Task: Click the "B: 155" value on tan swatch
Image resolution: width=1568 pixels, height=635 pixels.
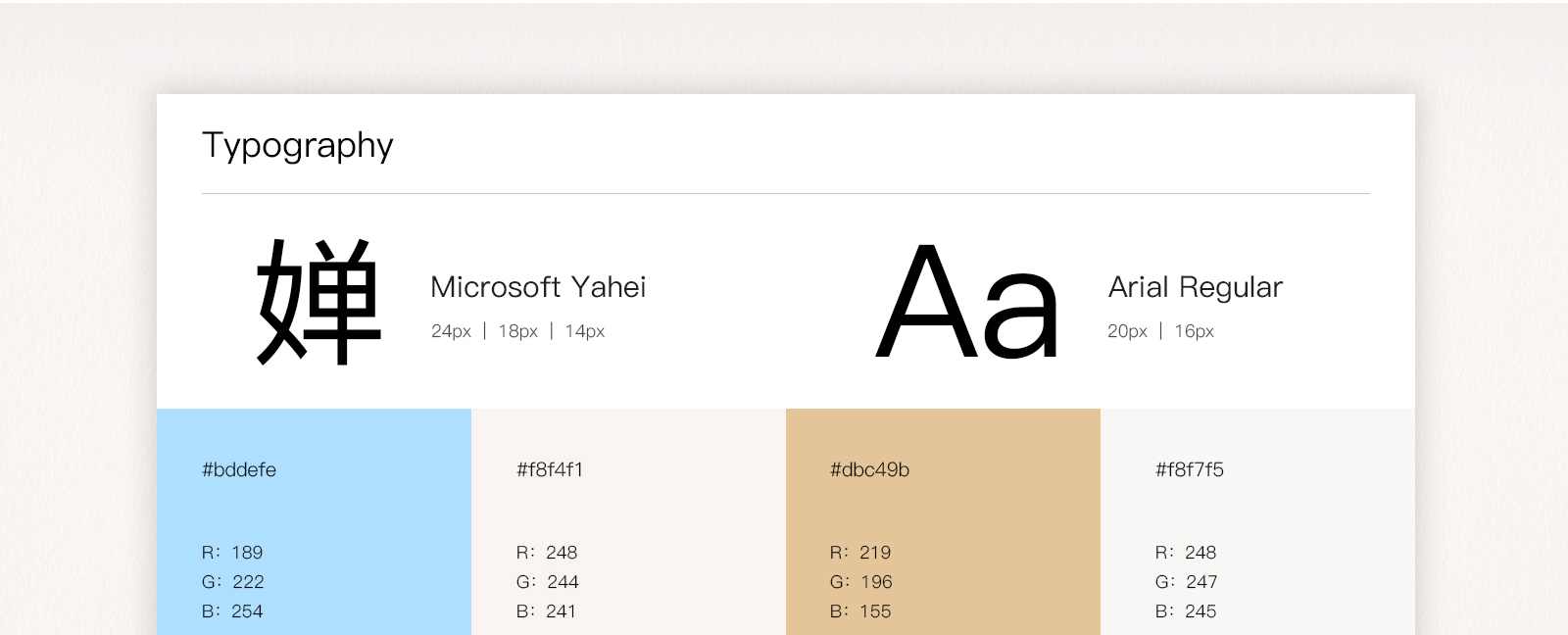Action: pos(860,611)
